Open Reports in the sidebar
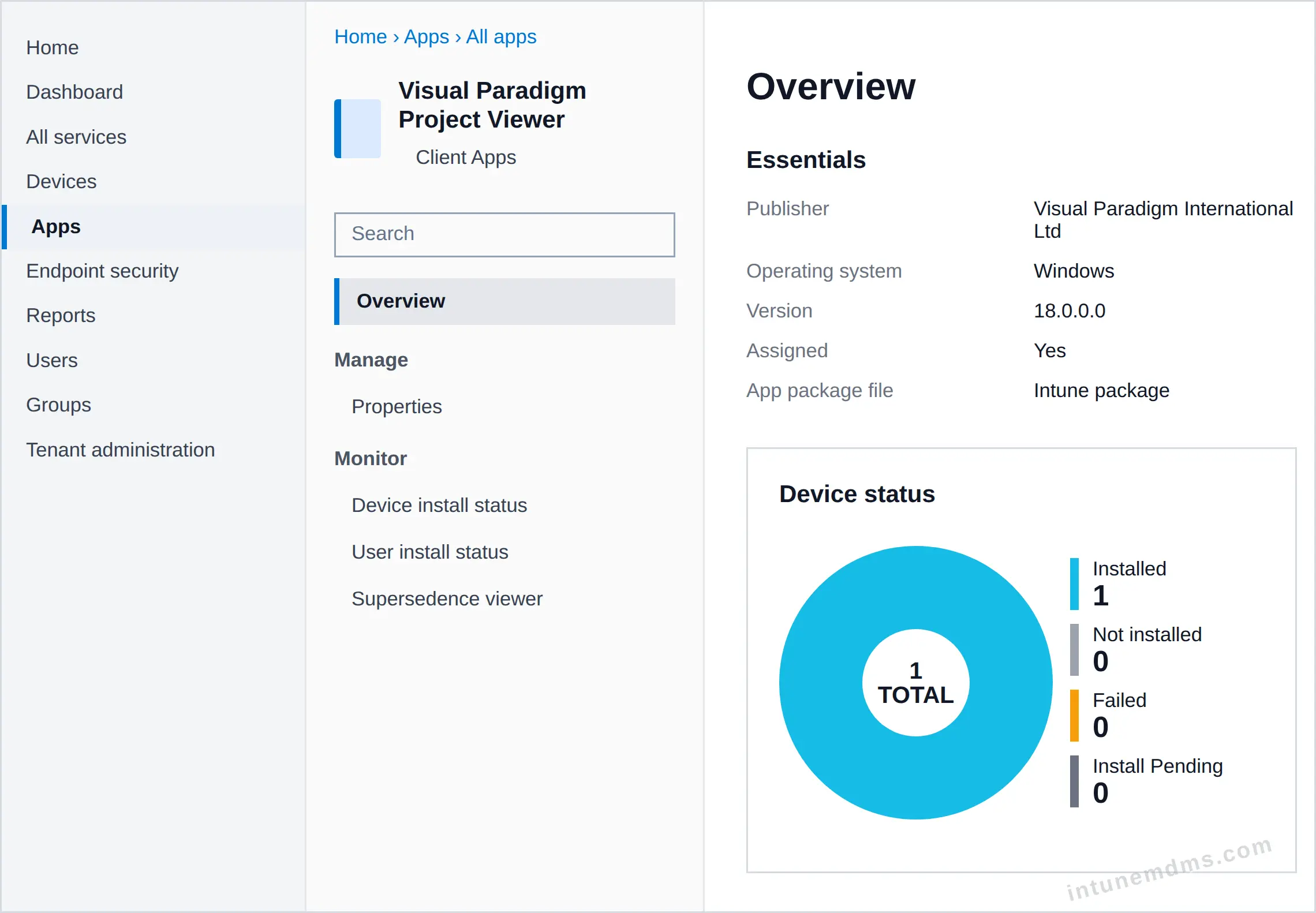1316x913 pixels. pyautogui.click(x=61, y=316)
